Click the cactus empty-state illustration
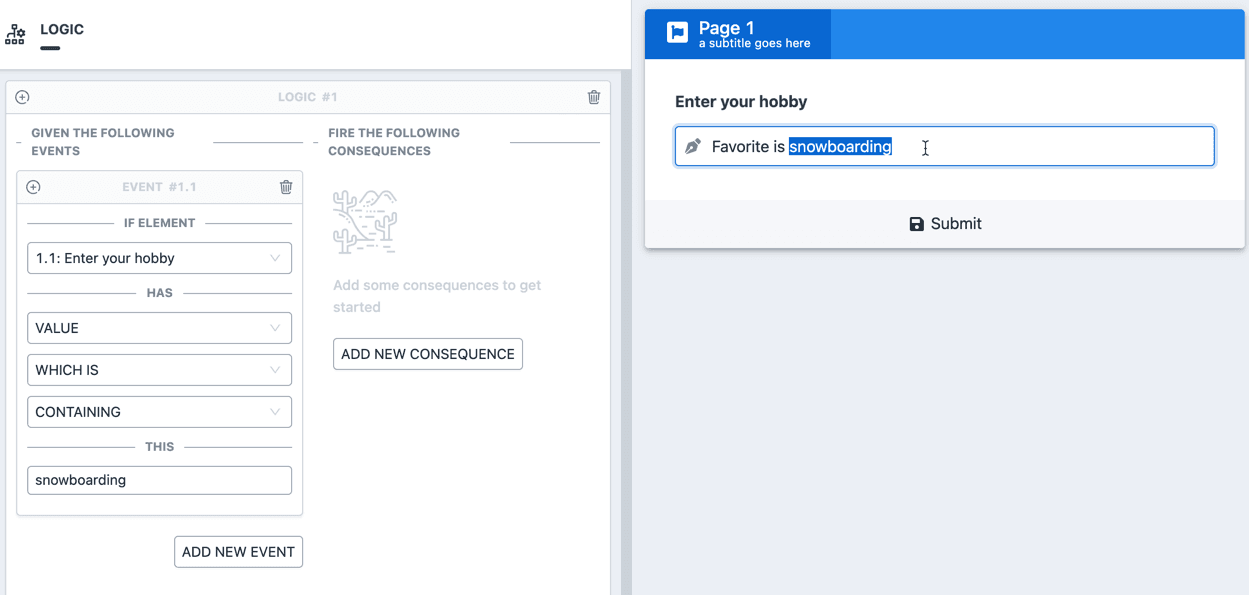The width and height of the screenshot is (1249, 595). [x=365, y=222]
